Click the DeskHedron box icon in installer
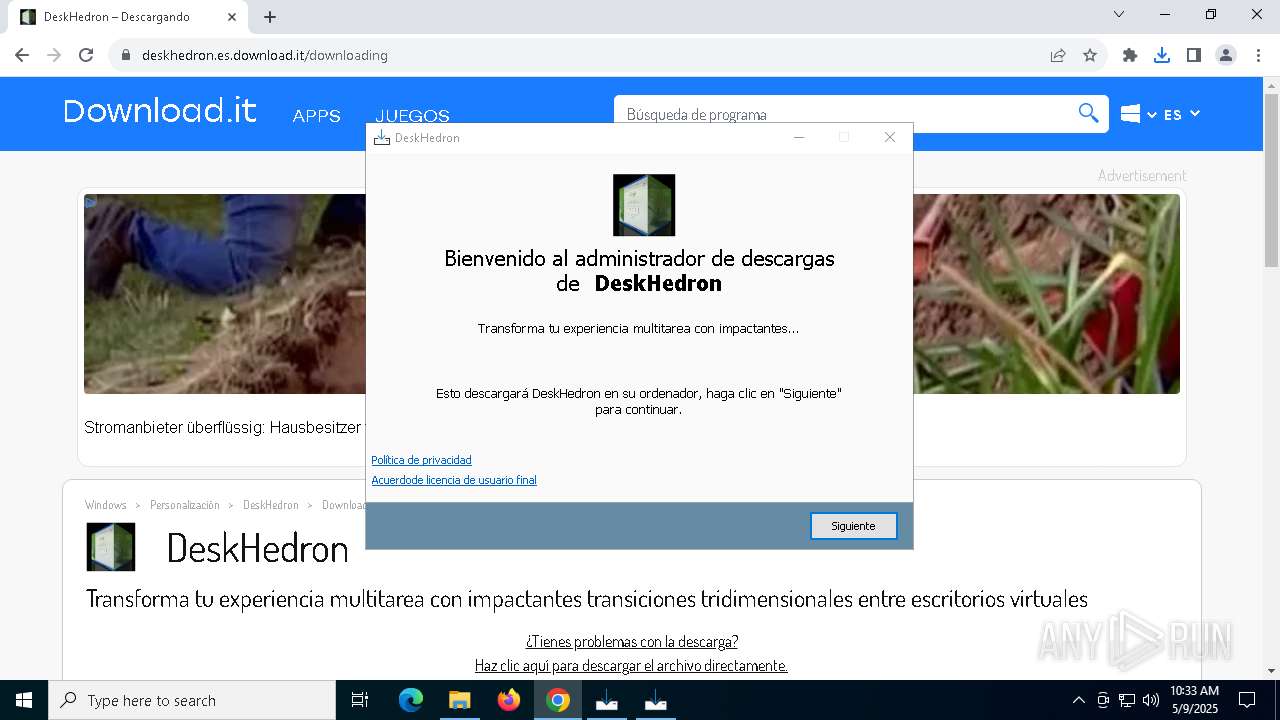Screen dimensions: 1280x720 coord(644,205)
